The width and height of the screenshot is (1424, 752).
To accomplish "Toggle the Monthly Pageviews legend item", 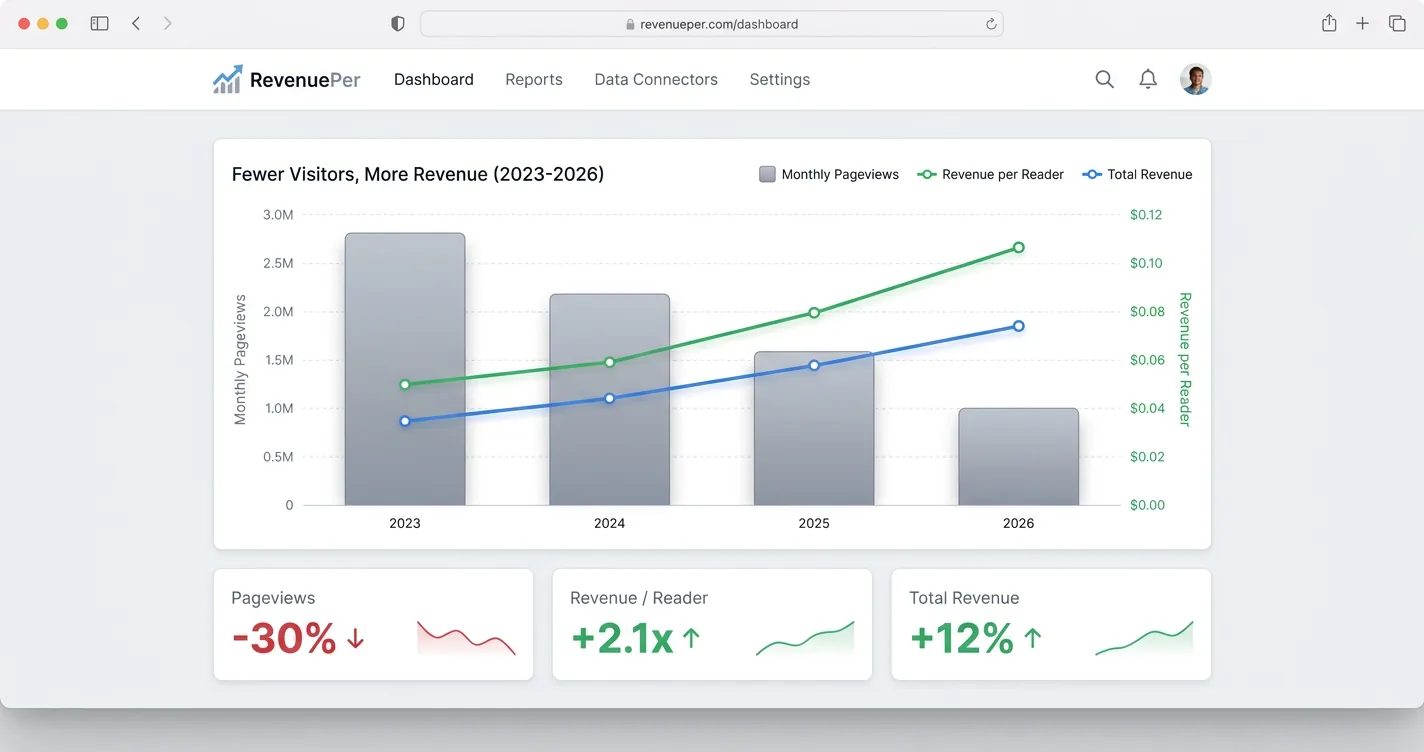I will [x=829, y=174].
